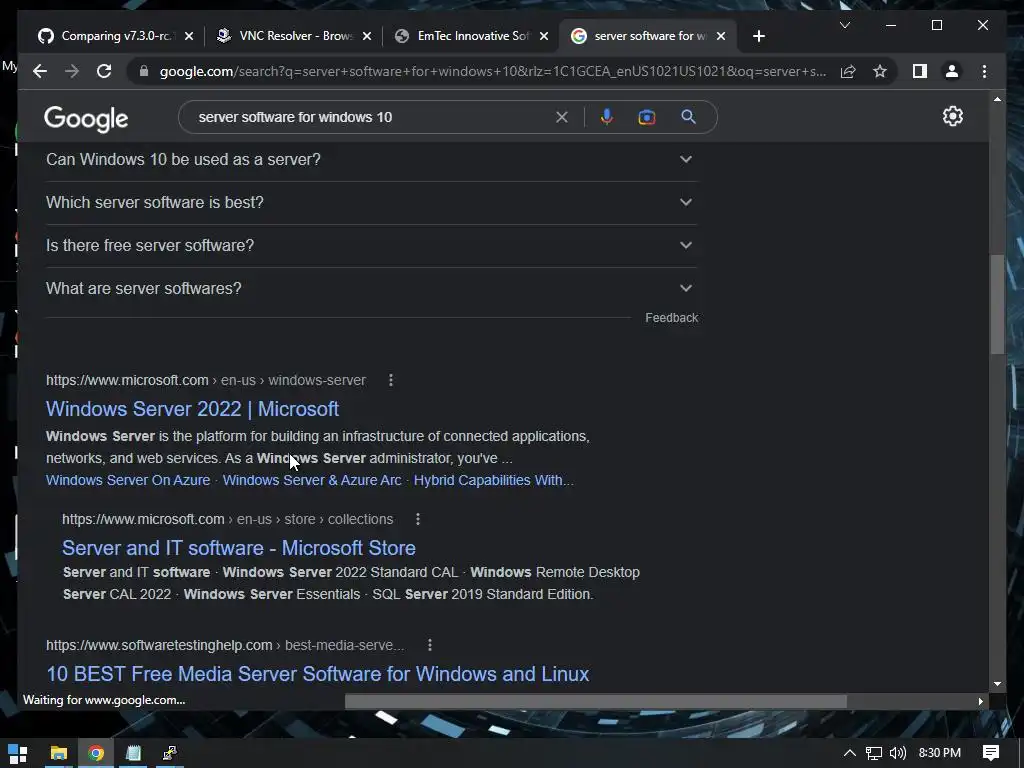Click the Feedback link under questions
Image resolution: width=1024 pixels, height=768 pixels.
point(671,318)
